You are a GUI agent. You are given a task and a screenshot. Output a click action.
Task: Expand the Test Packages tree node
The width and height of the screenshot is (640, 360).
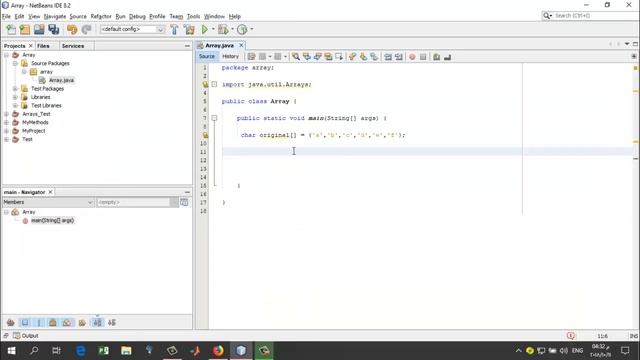click(15, 89)
